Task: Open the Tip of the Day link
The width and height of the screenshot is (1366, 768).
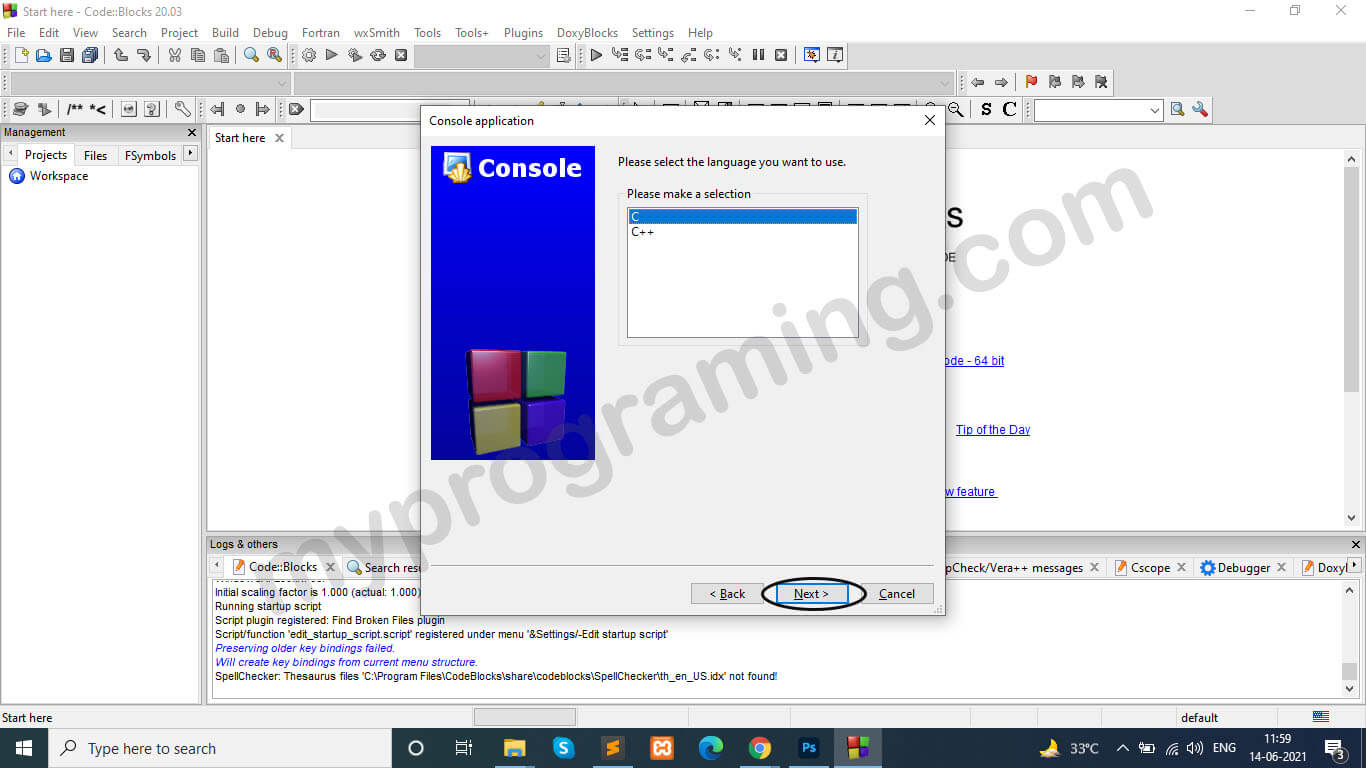Action: coord(992,429)
